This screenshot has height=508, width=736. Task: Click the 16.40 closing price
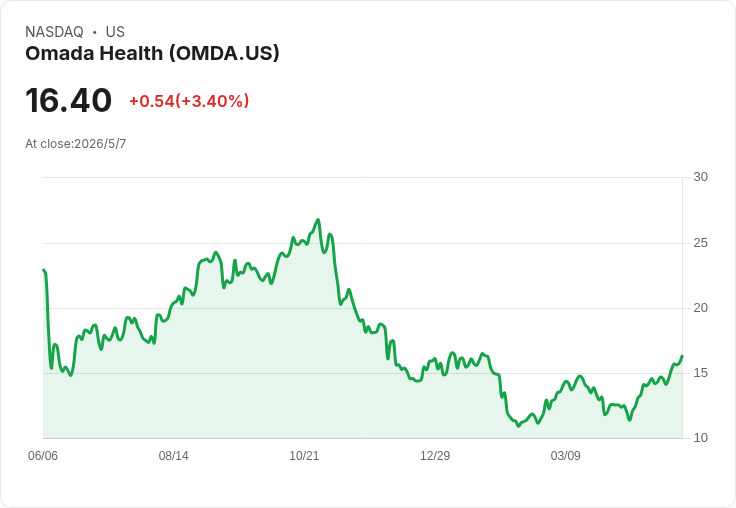pyautogui.click(x=69, y=100)
